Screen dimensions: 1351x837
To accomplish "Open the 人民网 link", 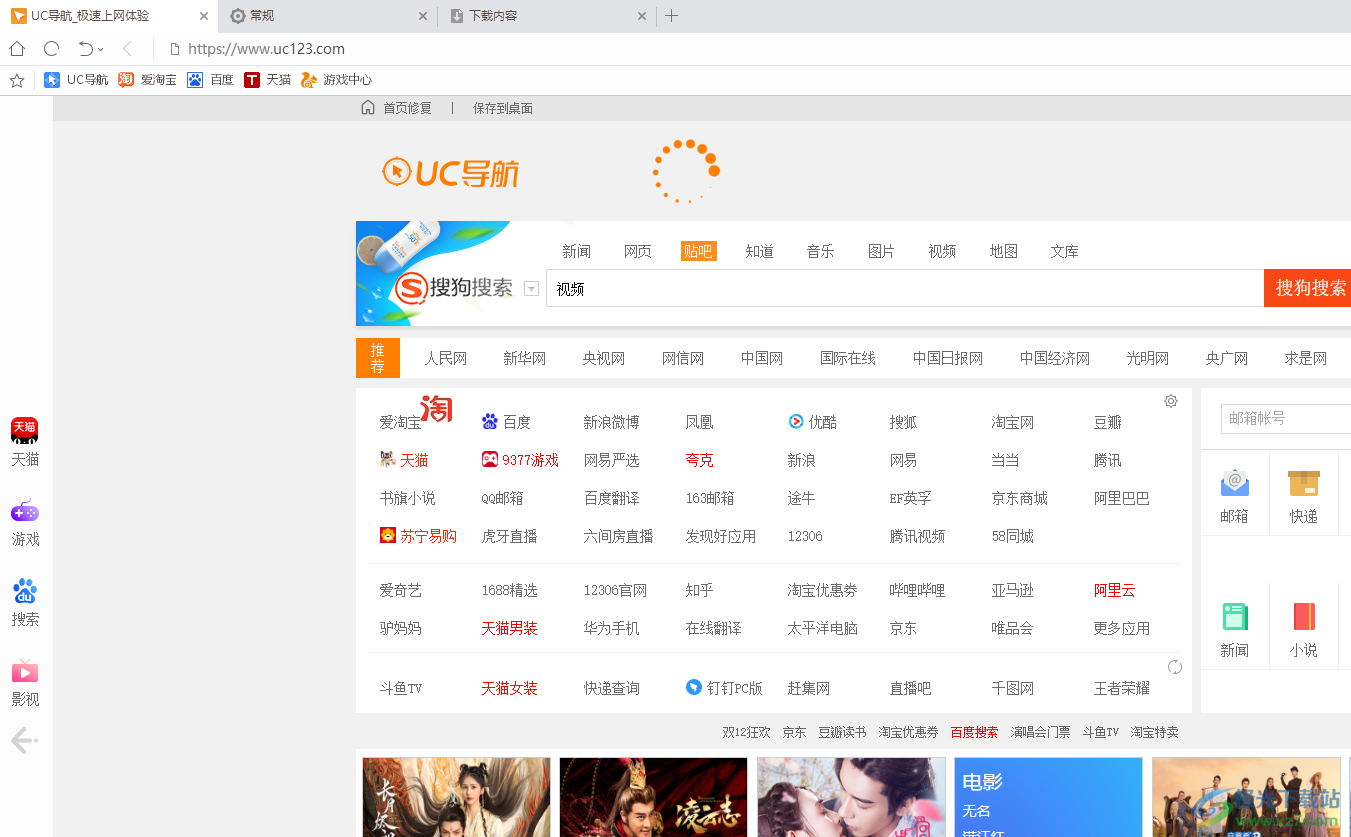I will (x=446, y=358).
